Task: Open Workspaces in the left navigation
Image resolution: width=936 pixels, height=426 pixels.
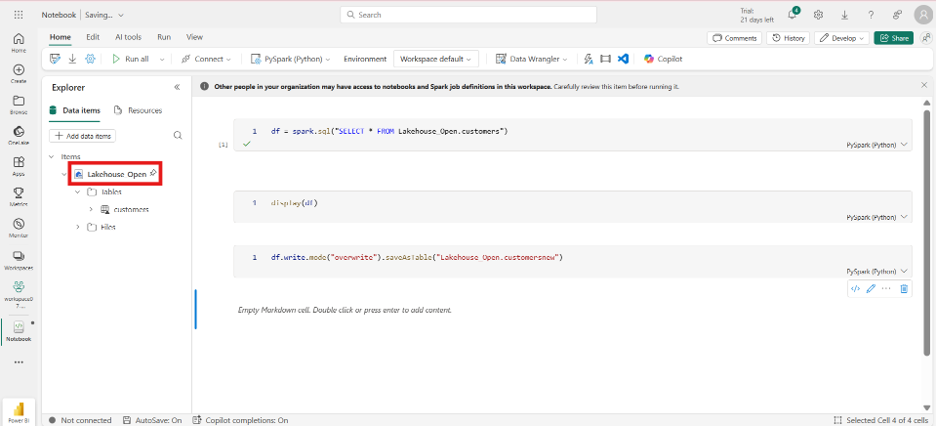Action: [x=19, y=260]
